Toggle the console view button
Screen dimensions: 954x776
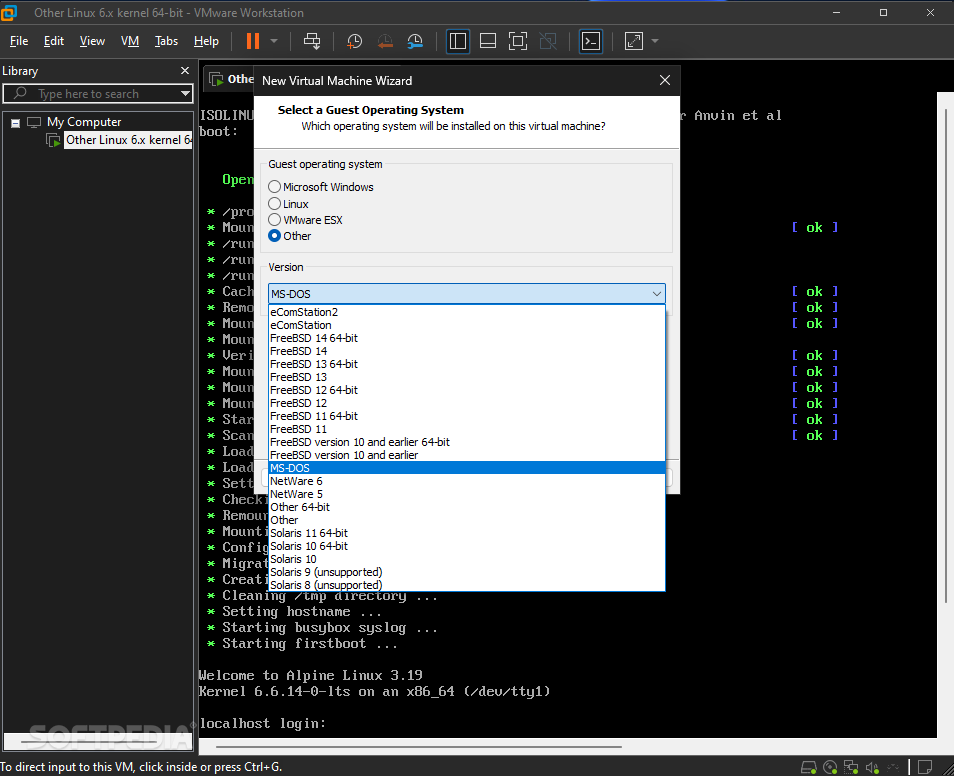coord(591,41)
